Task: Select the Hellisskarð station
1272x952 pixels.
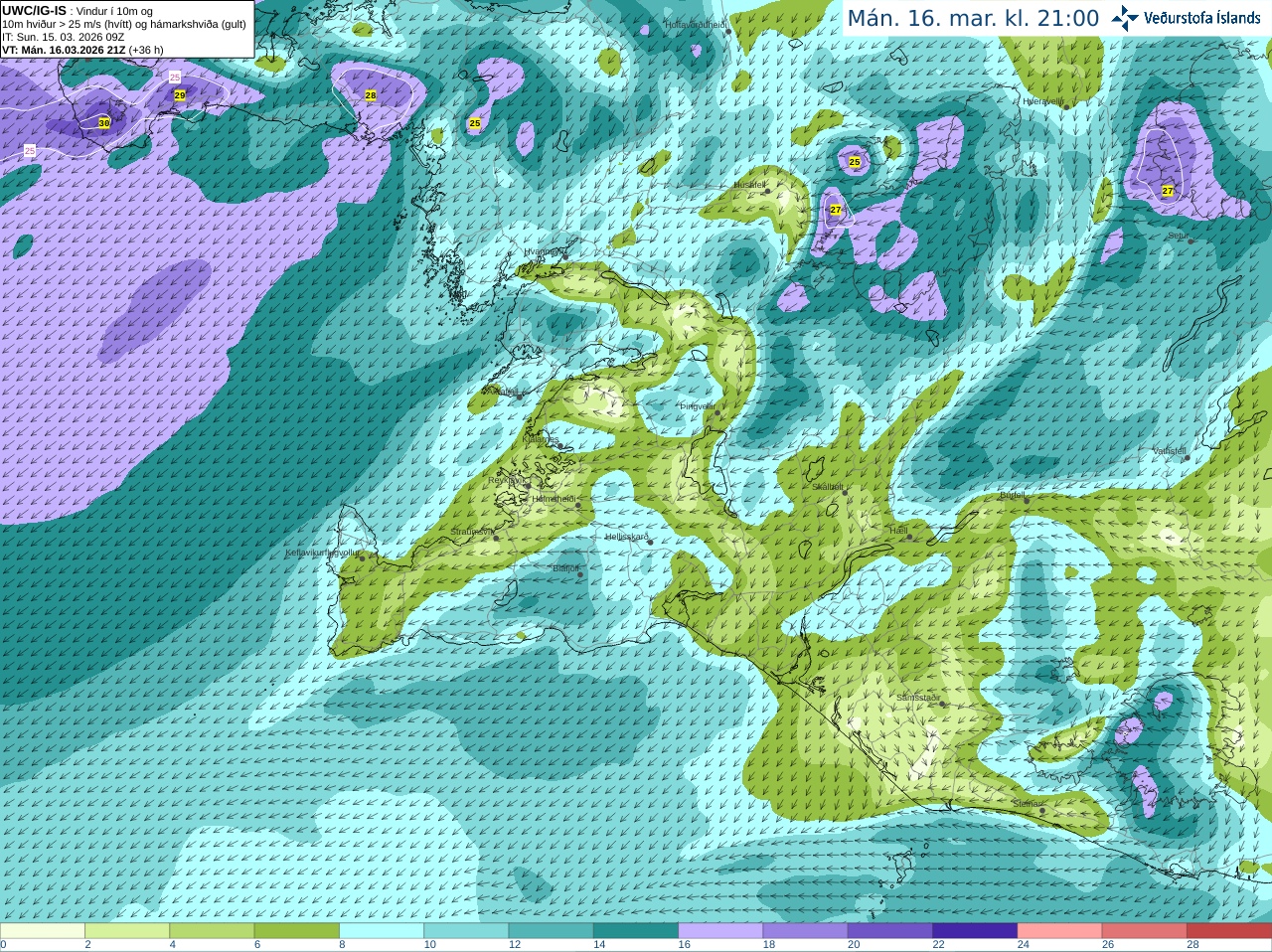Action: (x=649, y=542)
